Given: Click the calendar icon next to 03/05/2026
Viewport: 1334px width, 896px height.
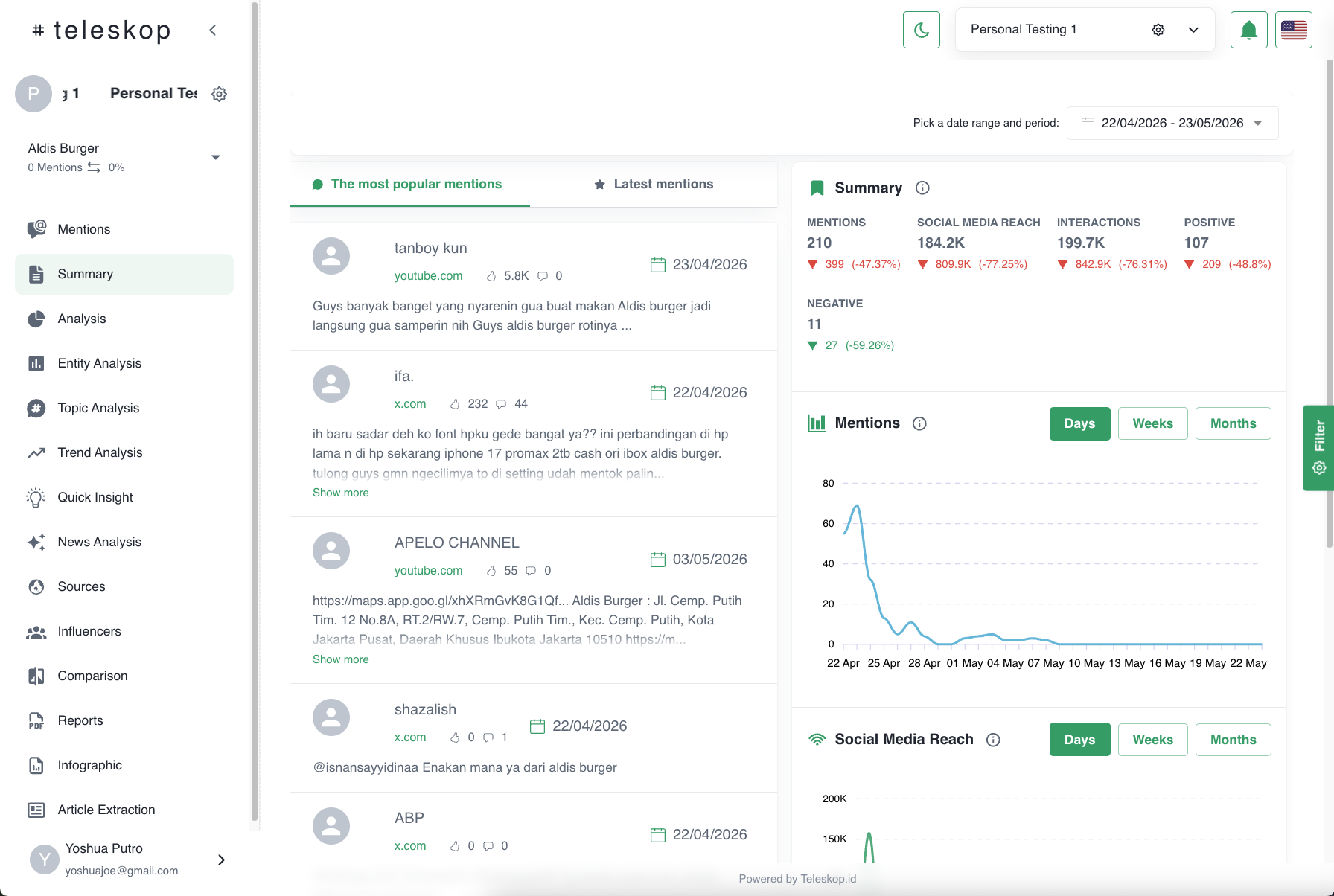Looking at the screenshot, I should (x=658, y=559).
